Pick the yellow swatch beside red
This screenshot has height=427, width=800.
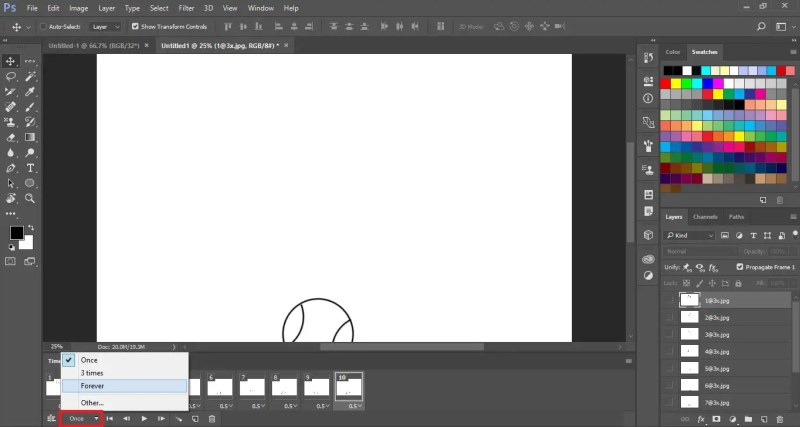click(x=676, y=83)
